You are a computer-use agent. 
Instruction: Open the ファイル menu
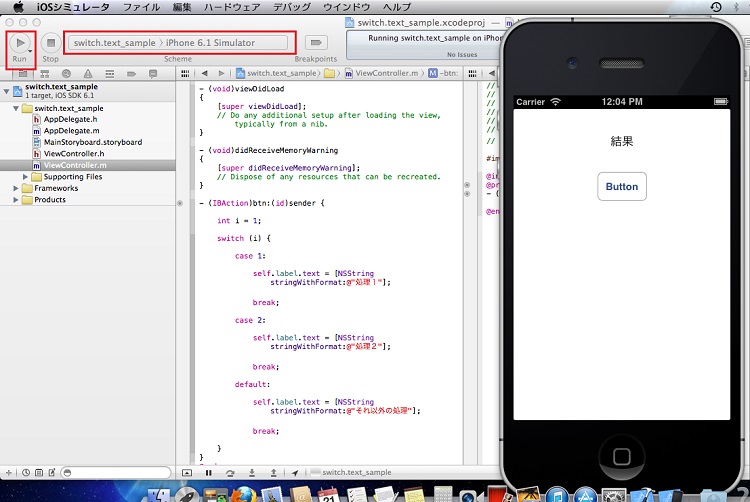(x=142, y=7)
